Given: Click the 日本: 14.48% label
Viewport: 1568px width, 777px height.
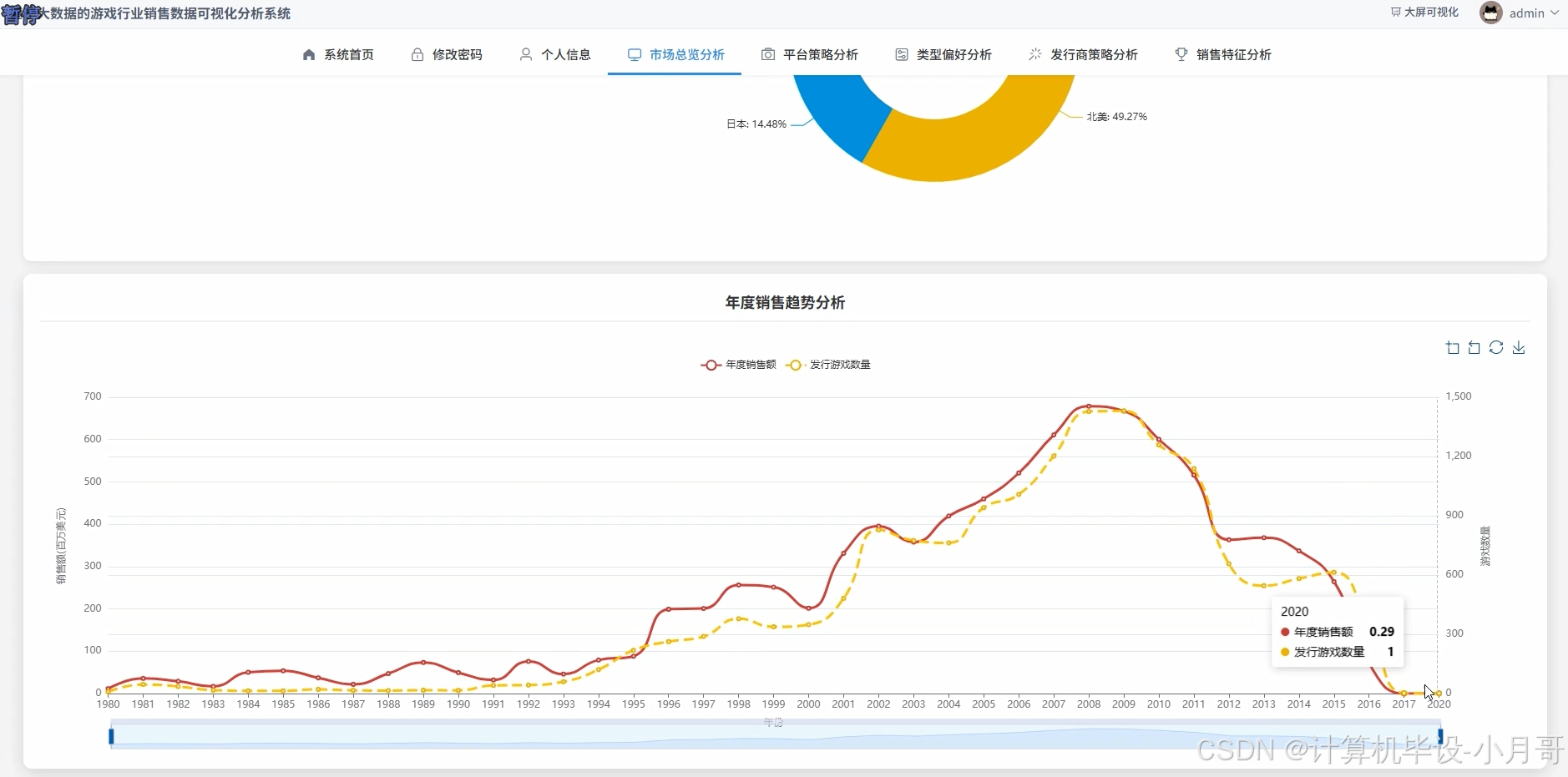Looking at the screenshot, I should (x=756, y=124).
